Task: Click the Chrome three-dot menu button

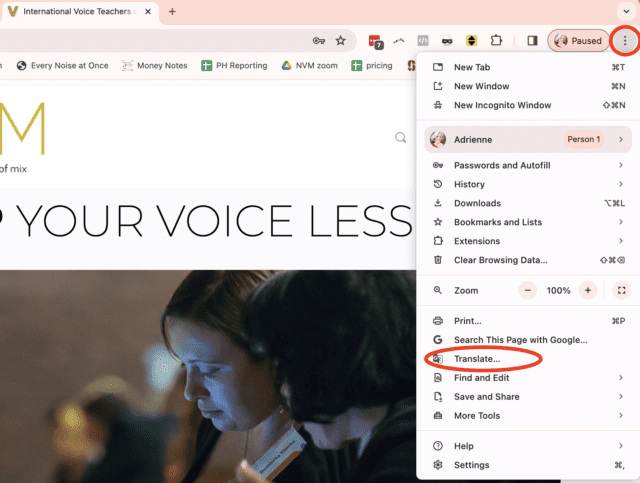Action: click(x=625, y=41)
